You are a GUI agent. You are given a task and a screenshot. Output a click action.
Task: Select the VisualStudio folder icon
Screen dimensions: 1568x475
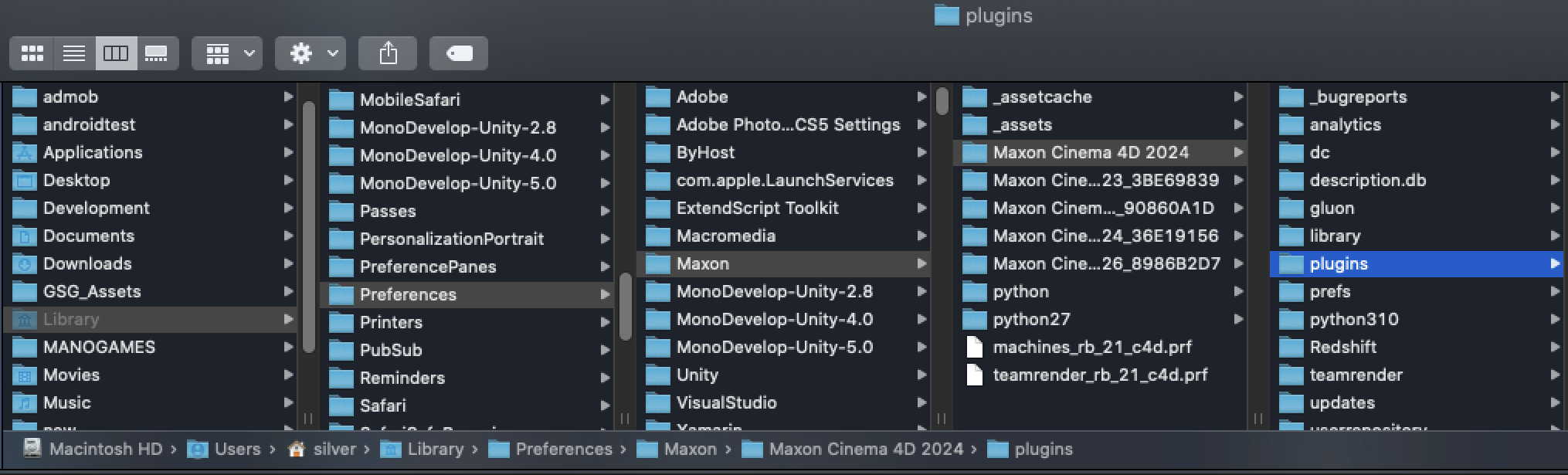[x=658, y=403]
